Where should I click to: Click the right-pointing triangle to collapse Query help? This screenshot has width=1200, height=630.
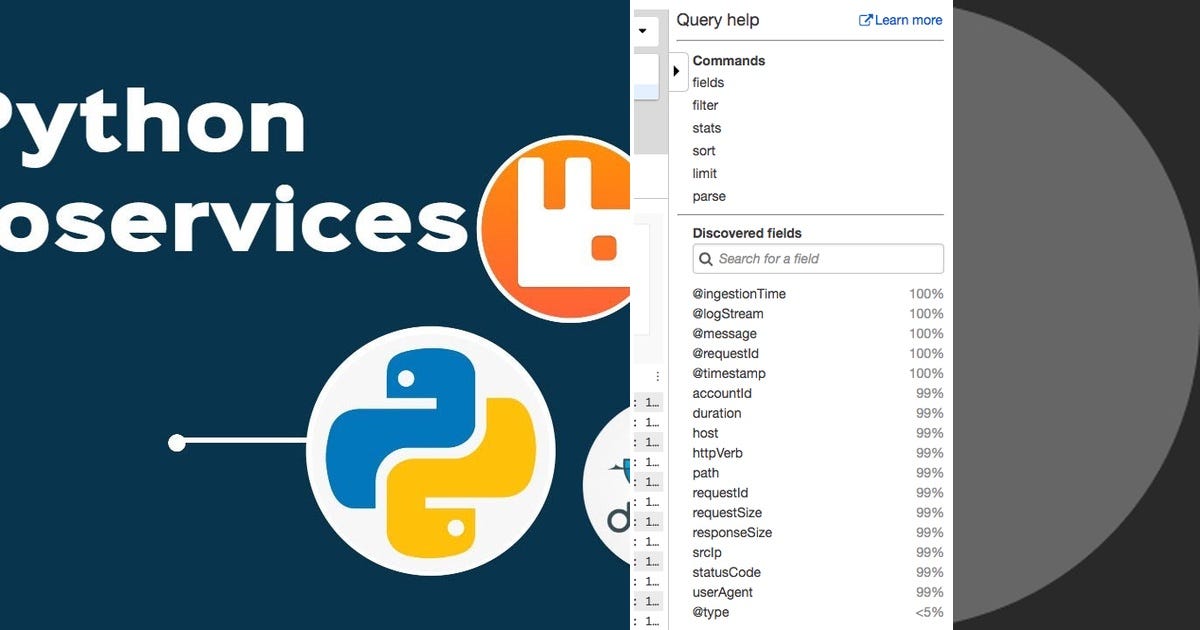click(677, 71)
